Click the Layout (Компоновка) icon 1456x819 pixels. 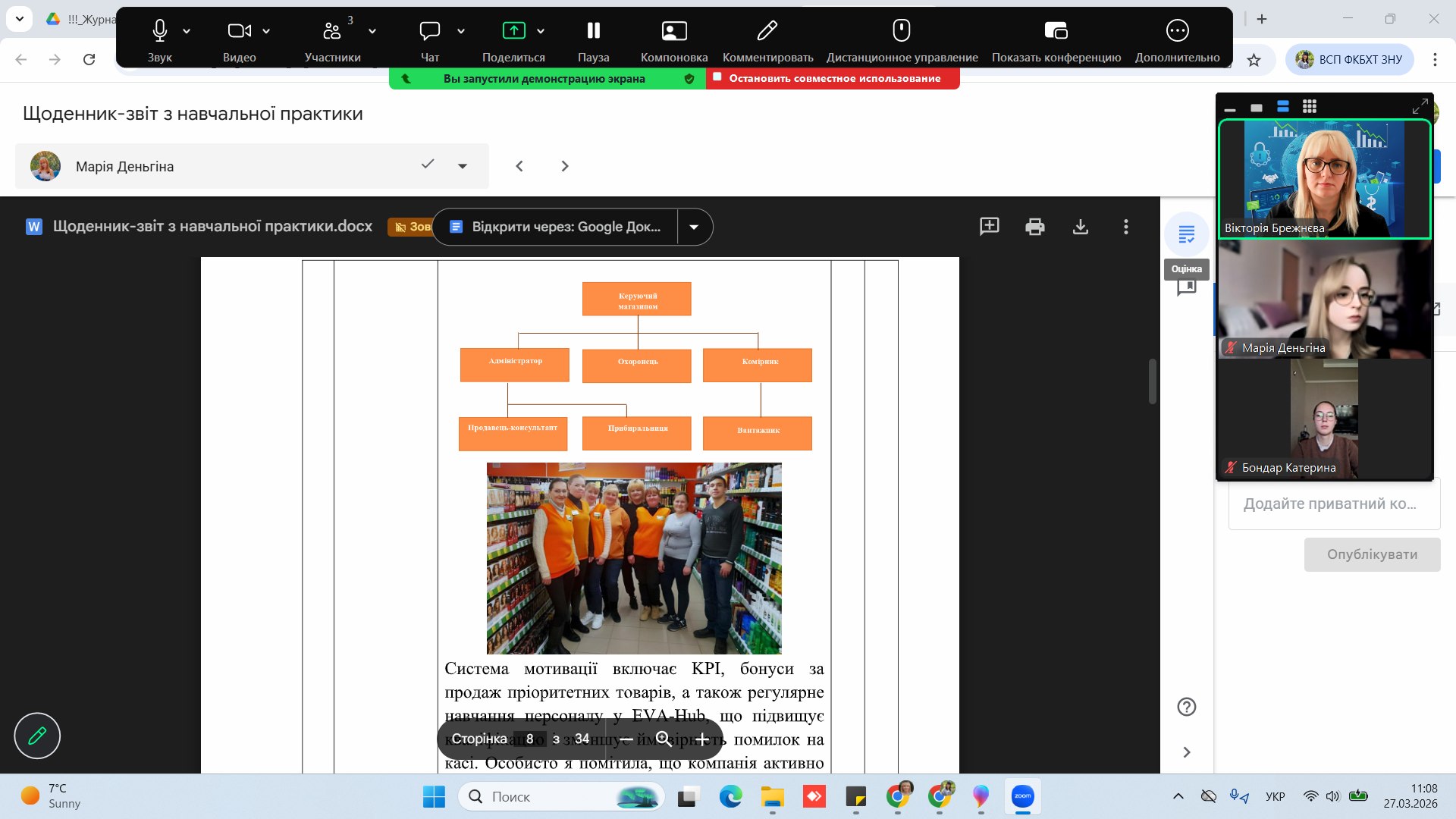point(673,31)
